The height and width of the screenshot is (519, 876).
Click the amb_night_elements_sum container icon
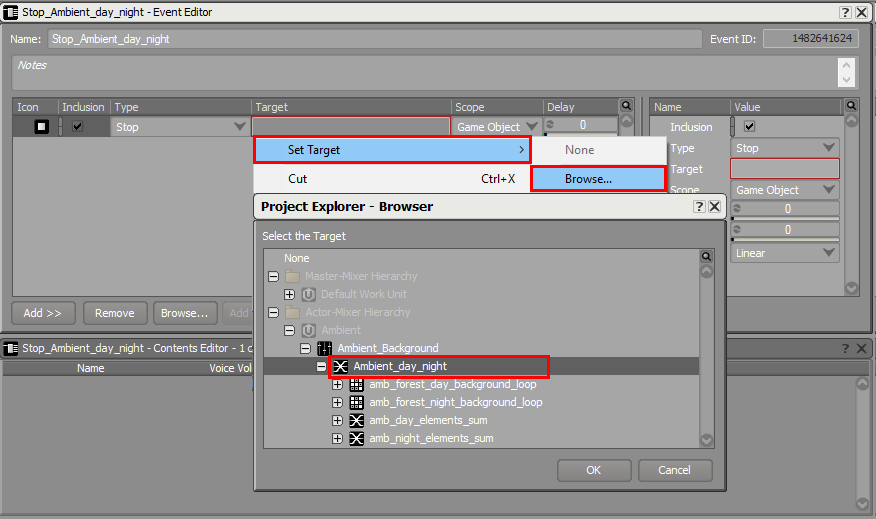click(x=356, y=438)
